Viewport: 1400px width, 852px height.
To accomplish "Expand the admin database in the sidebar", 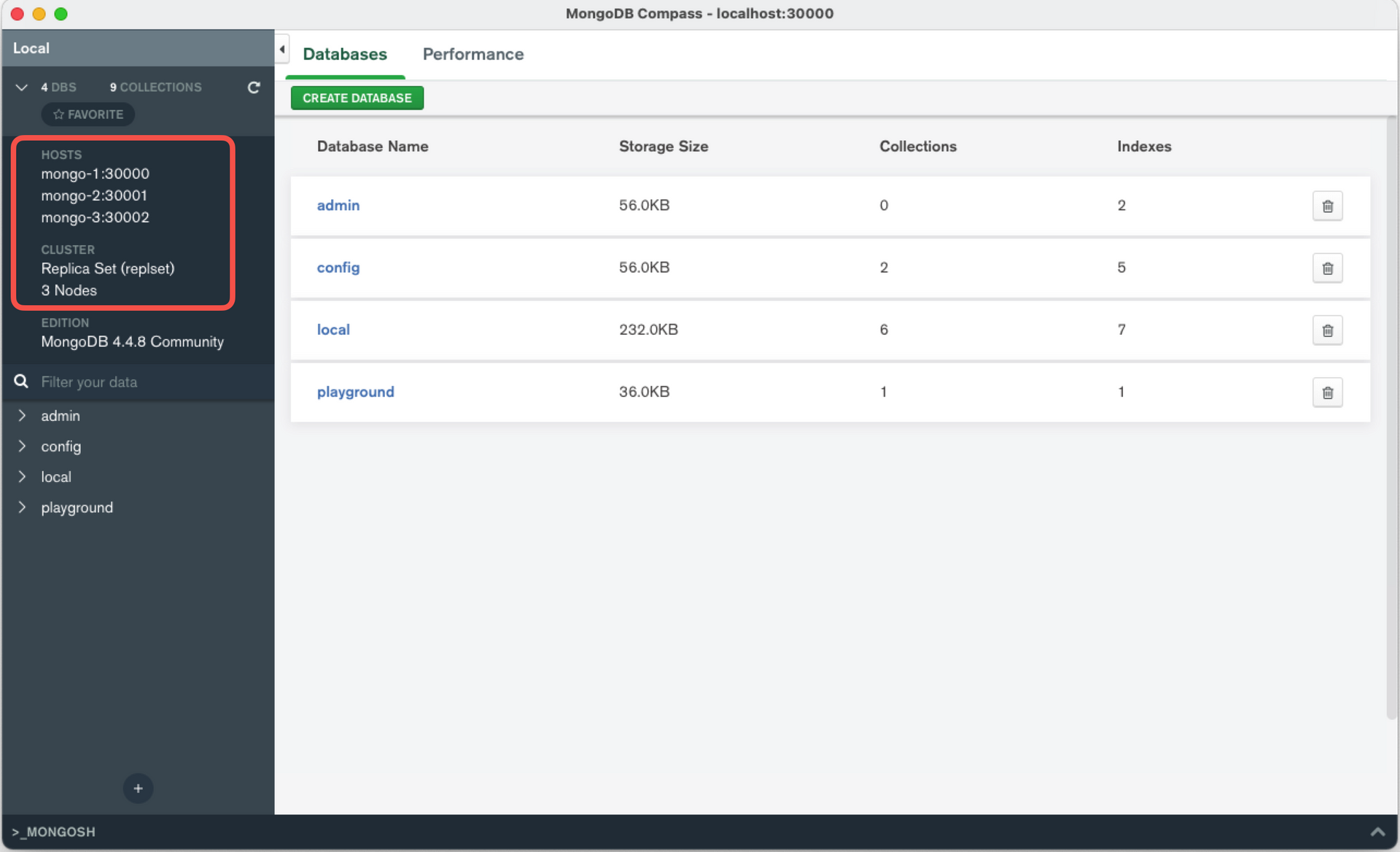I will tap(22, 416).
